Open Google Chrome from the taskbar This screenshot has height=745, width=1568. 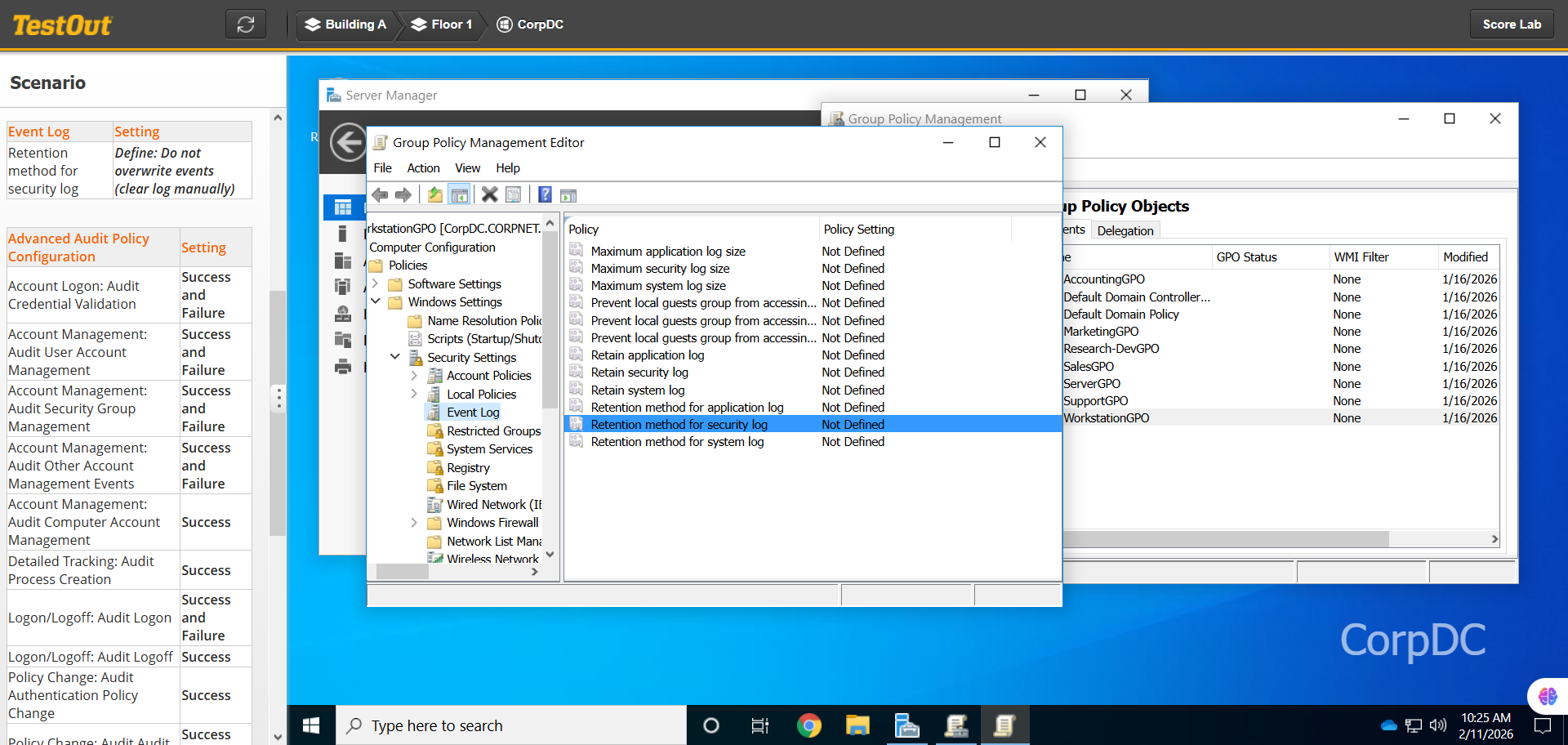pos(808,725)
